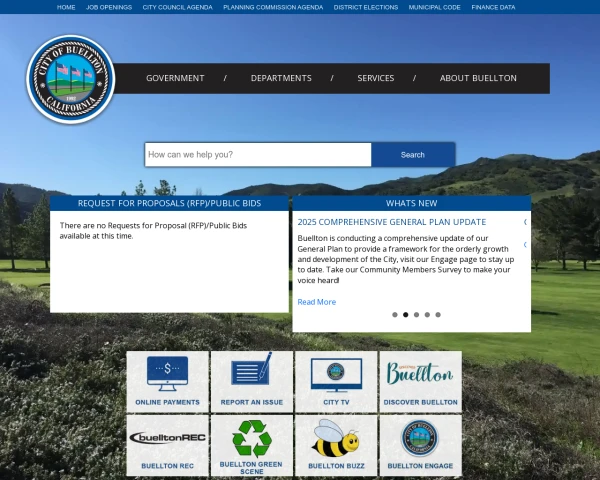Screen dimensions: 600x480
Task: Click the Whats New panel header
Action: point(412,203)
